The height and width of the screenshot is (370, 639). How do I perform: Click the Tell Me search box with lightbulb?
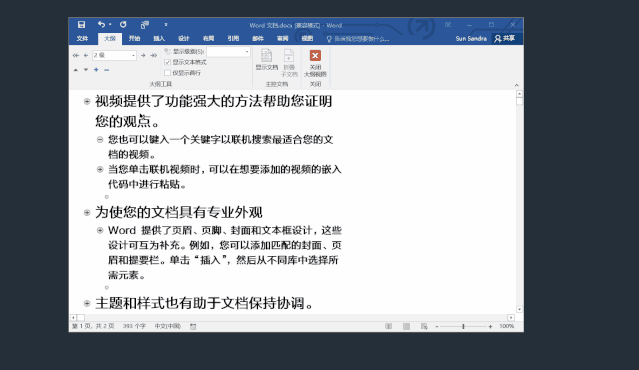click(x=358, y=39)
